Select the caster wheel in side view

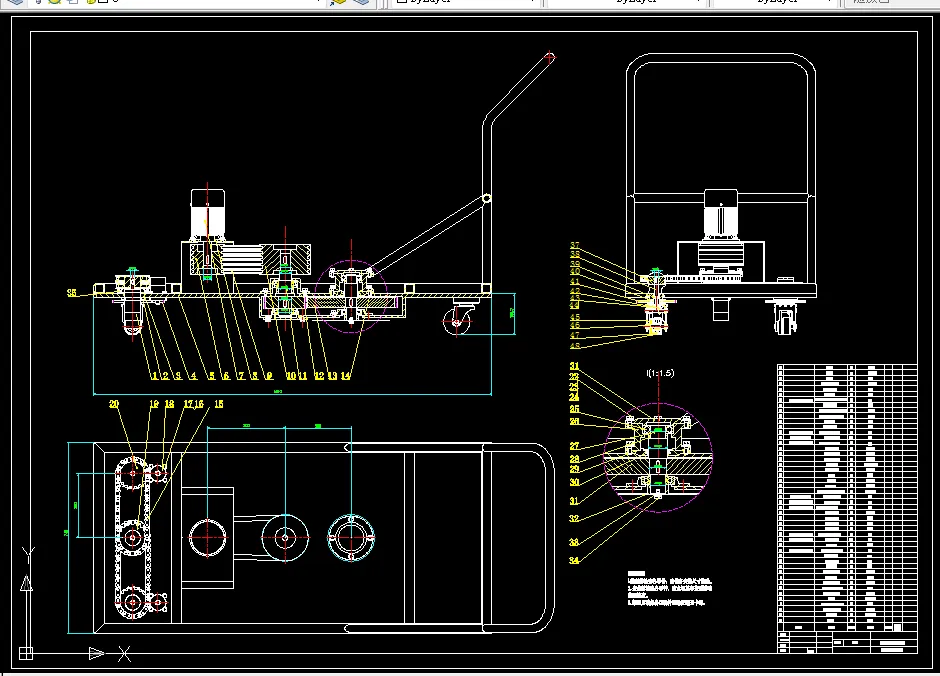[x=785, y=316]
